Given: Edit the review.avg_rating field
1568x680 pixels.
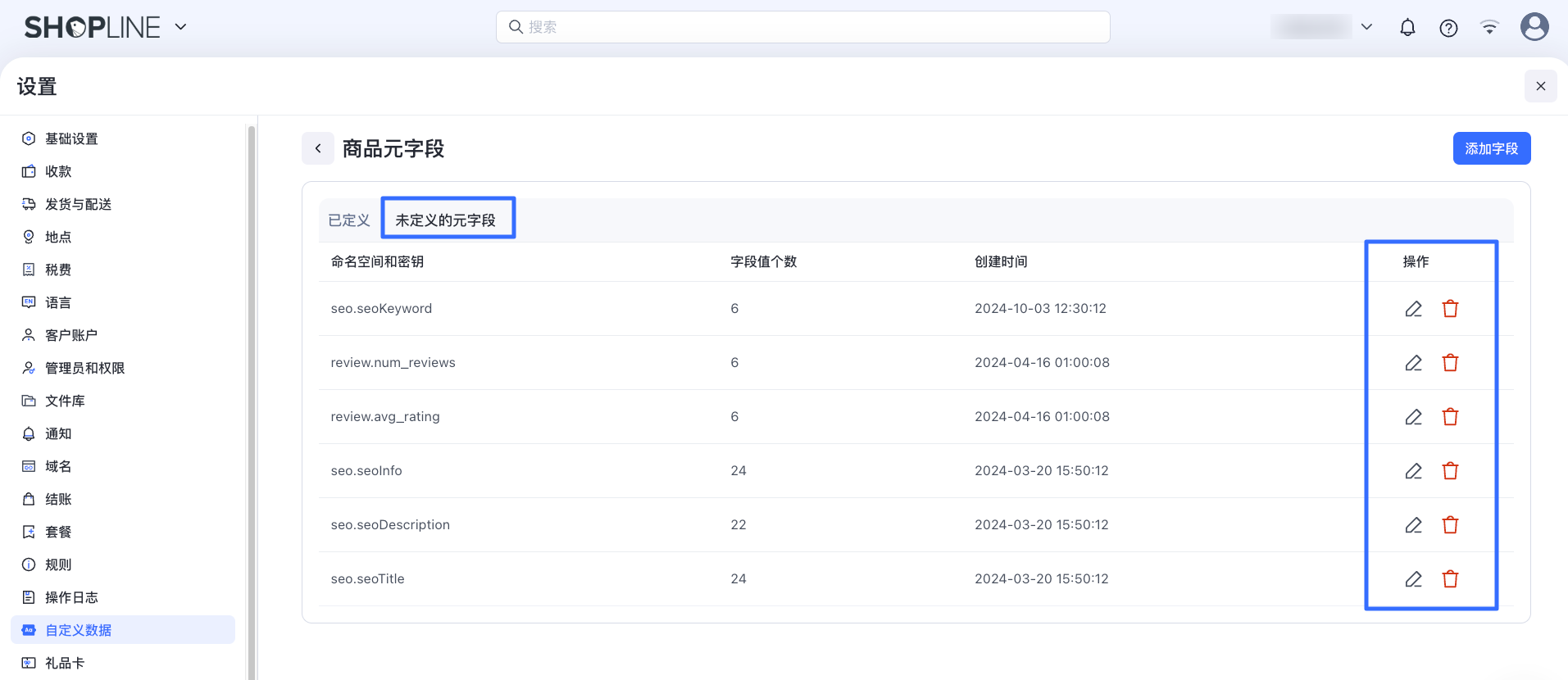Looking at the screenshot, I should point(1413,417).
